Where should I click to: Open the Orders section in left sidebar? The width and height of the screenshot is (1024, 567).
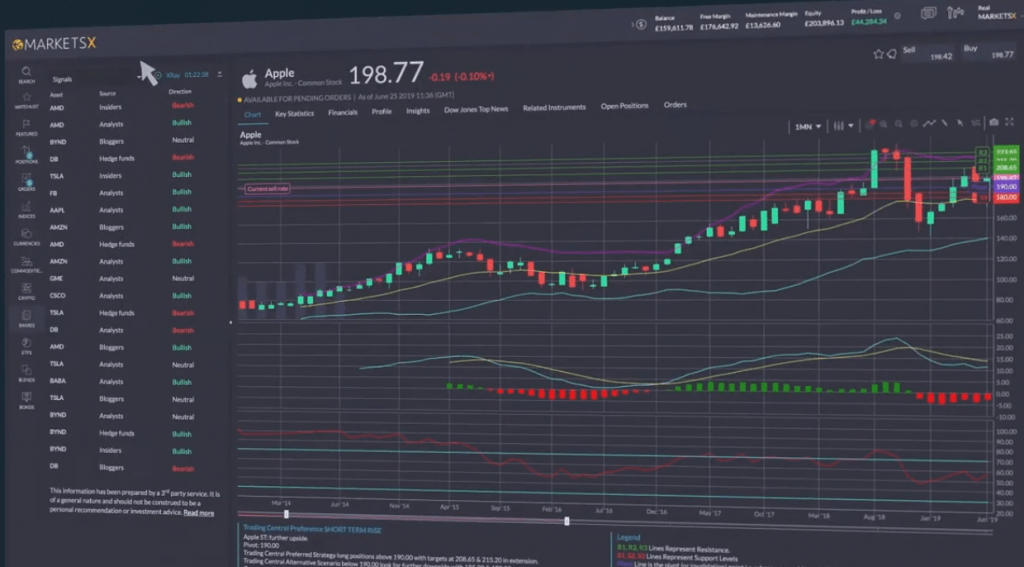[x=27, y=182]
